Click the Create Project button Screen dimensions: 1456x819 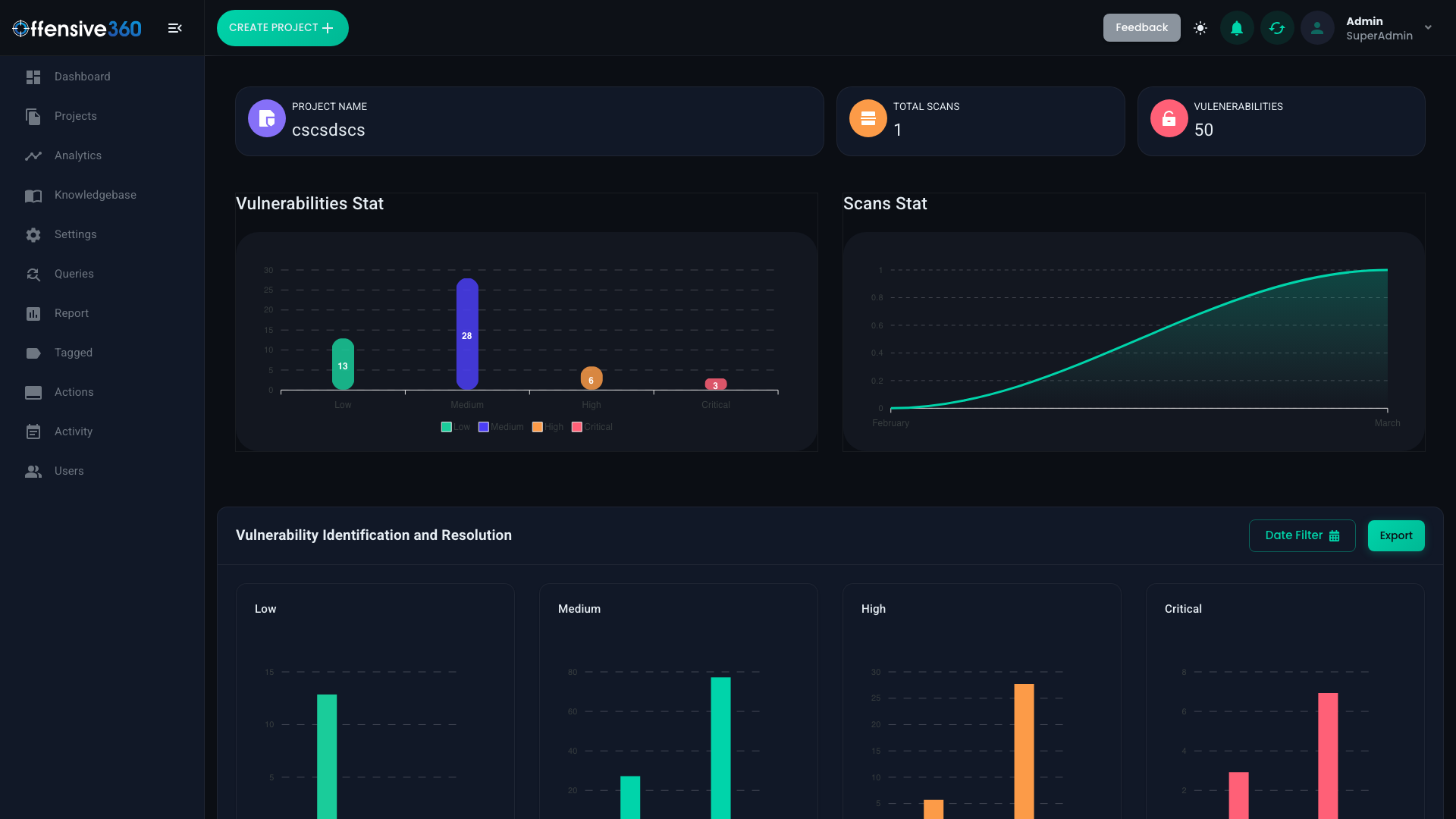point(282,27)
